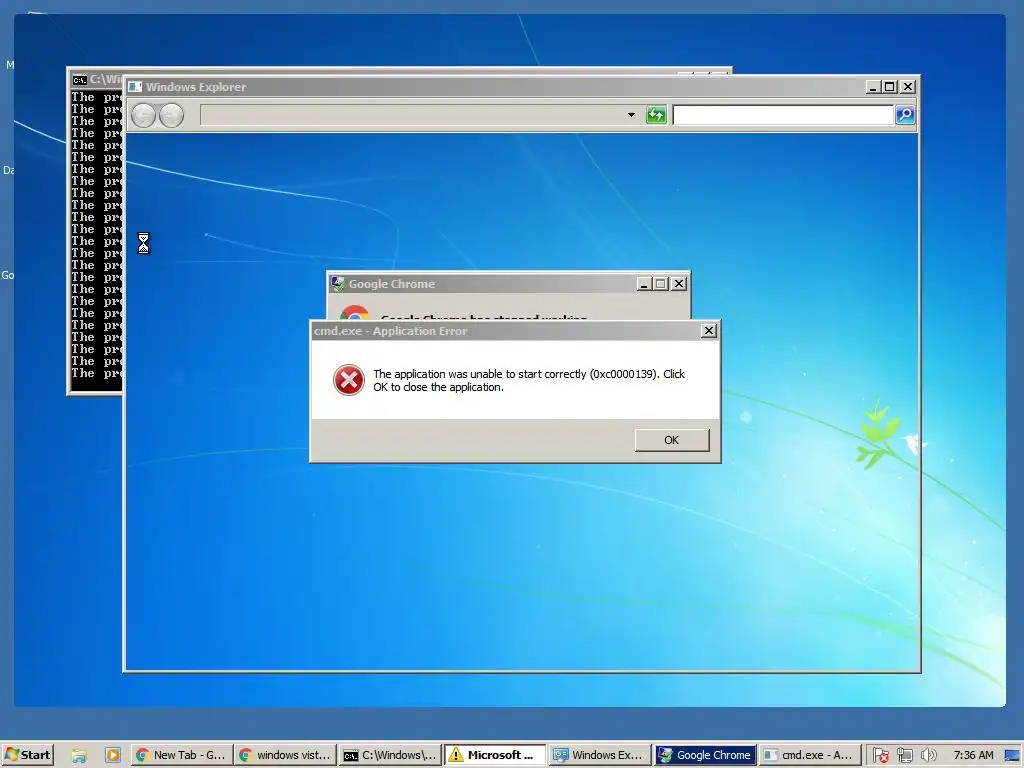
Task: Click the volume speaker tray icon
Action: pyautogui.click(x=928, y=756)
